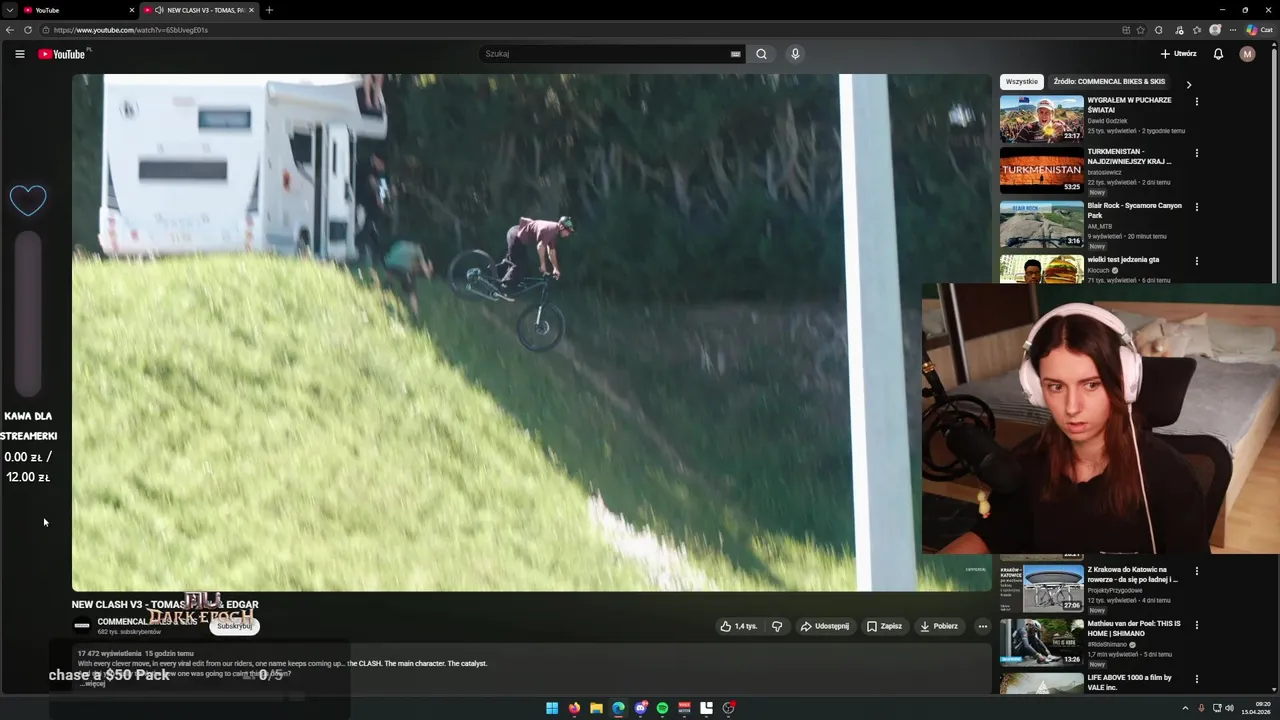Like the video with thumbs up
1280x720 pixels.
[739, 626]
